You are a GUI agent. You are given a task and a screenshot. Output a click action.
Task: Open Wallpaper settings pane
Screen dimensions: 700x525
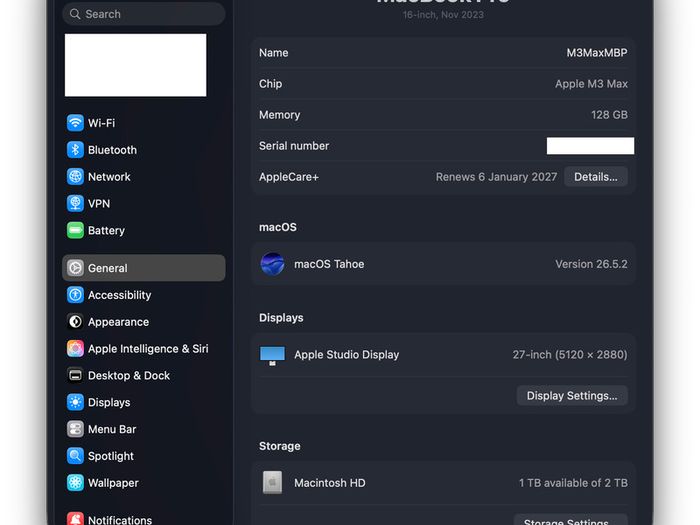[144, 483]
